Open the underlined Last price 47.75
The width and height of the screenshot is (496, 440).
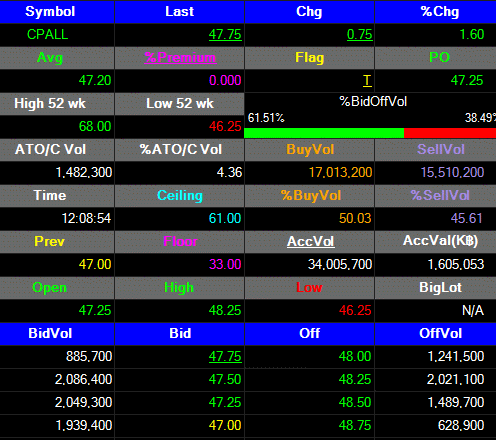coord(225,34)
